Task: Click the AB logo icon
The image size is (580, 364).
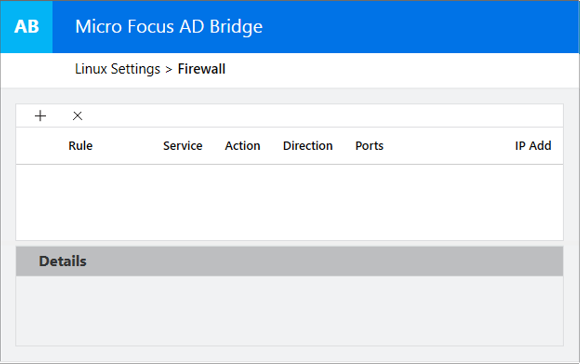Action: pos(27,27)
